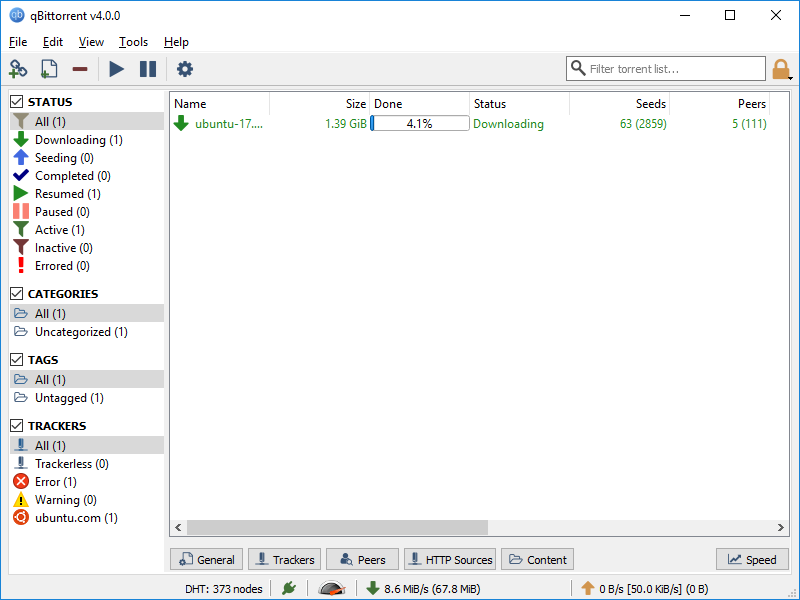
Task: Click the red Delete torrent icon
Action: (80, 69)
